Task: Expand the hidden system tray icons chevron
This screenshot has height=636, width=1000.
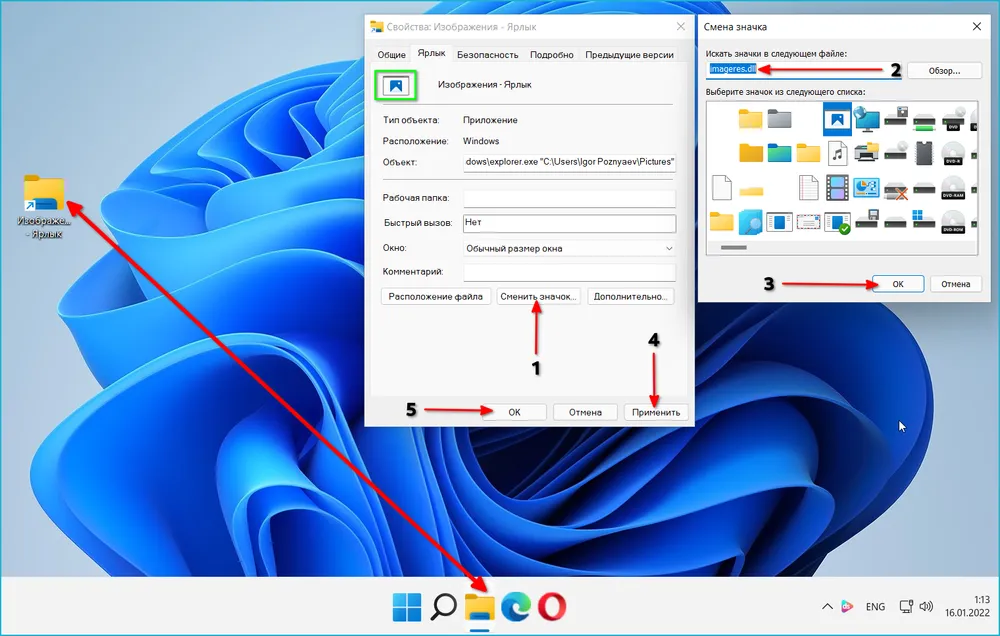Action: pos(827,606)
